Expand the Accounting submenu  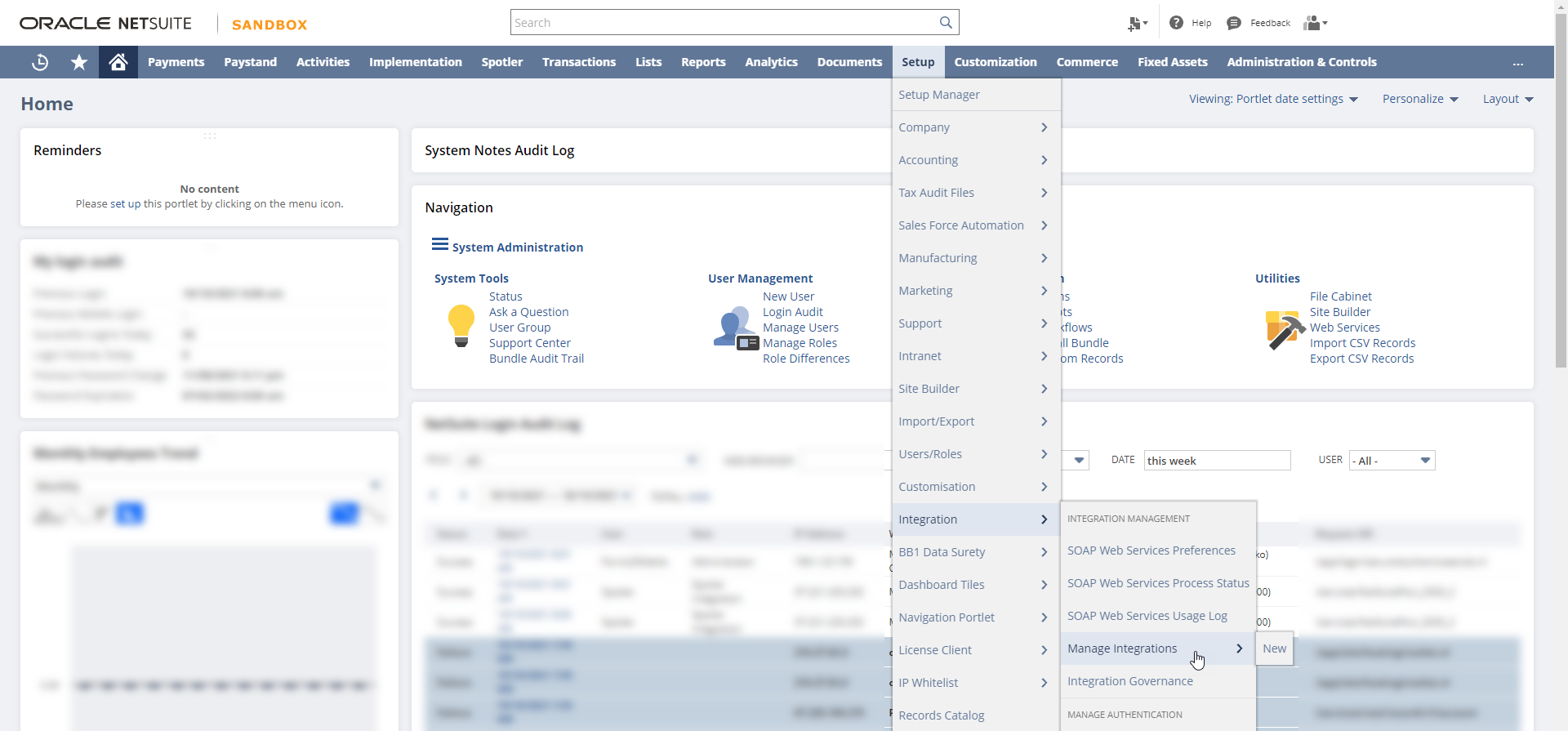click(976, 160)
